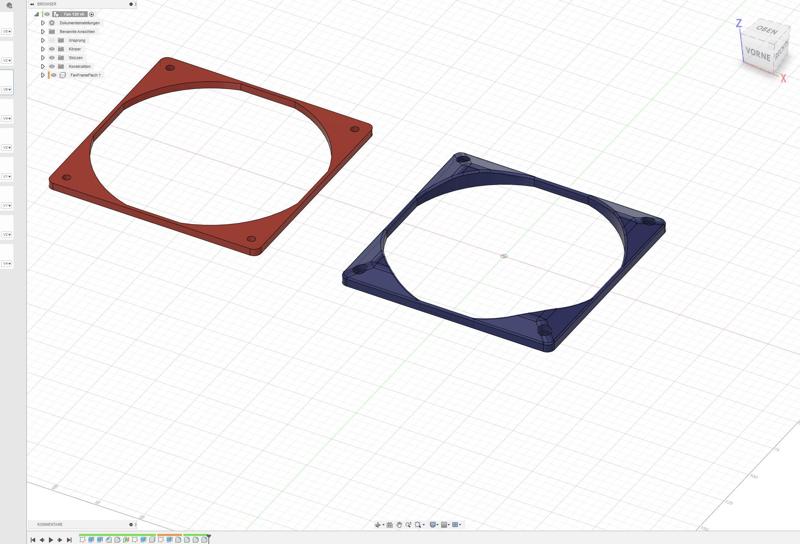The width and height of the screenshot is (800, 544).
Task: Click the VORNE face of the ViewCube
Action: [758, 53]
